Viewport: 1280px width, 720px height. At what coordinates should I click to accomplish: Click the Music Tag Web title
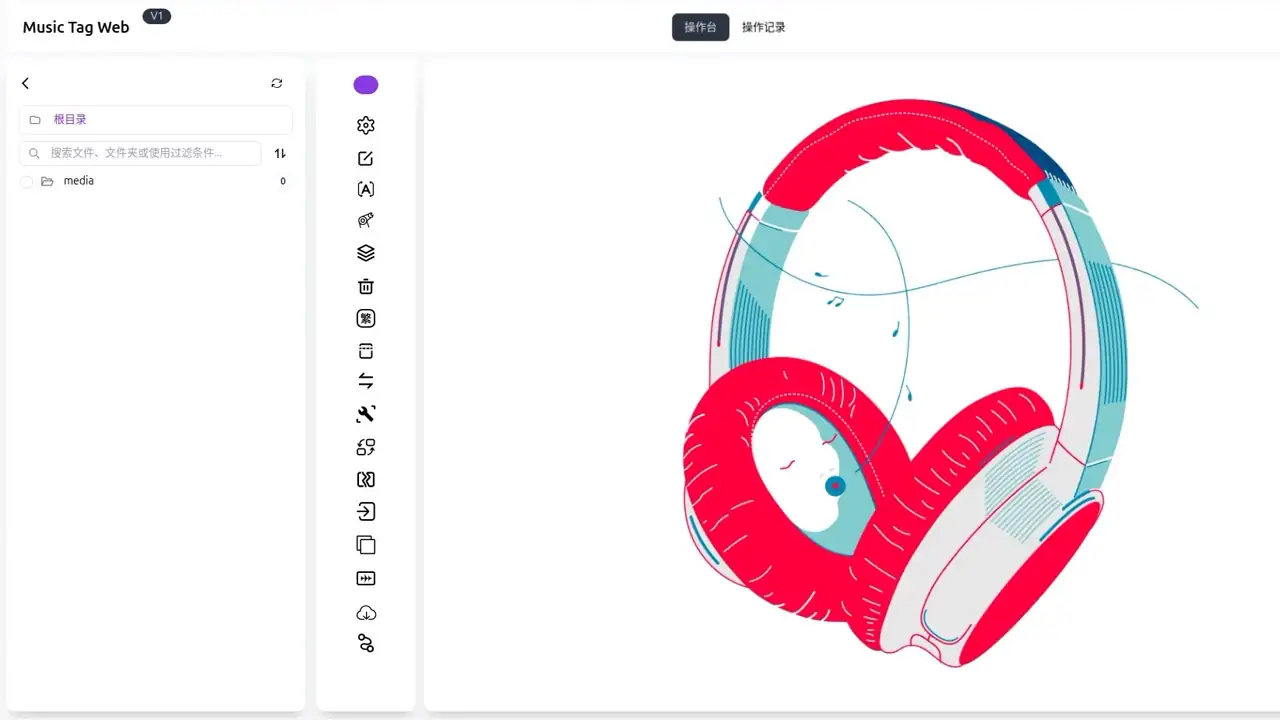tap(76, 27)
